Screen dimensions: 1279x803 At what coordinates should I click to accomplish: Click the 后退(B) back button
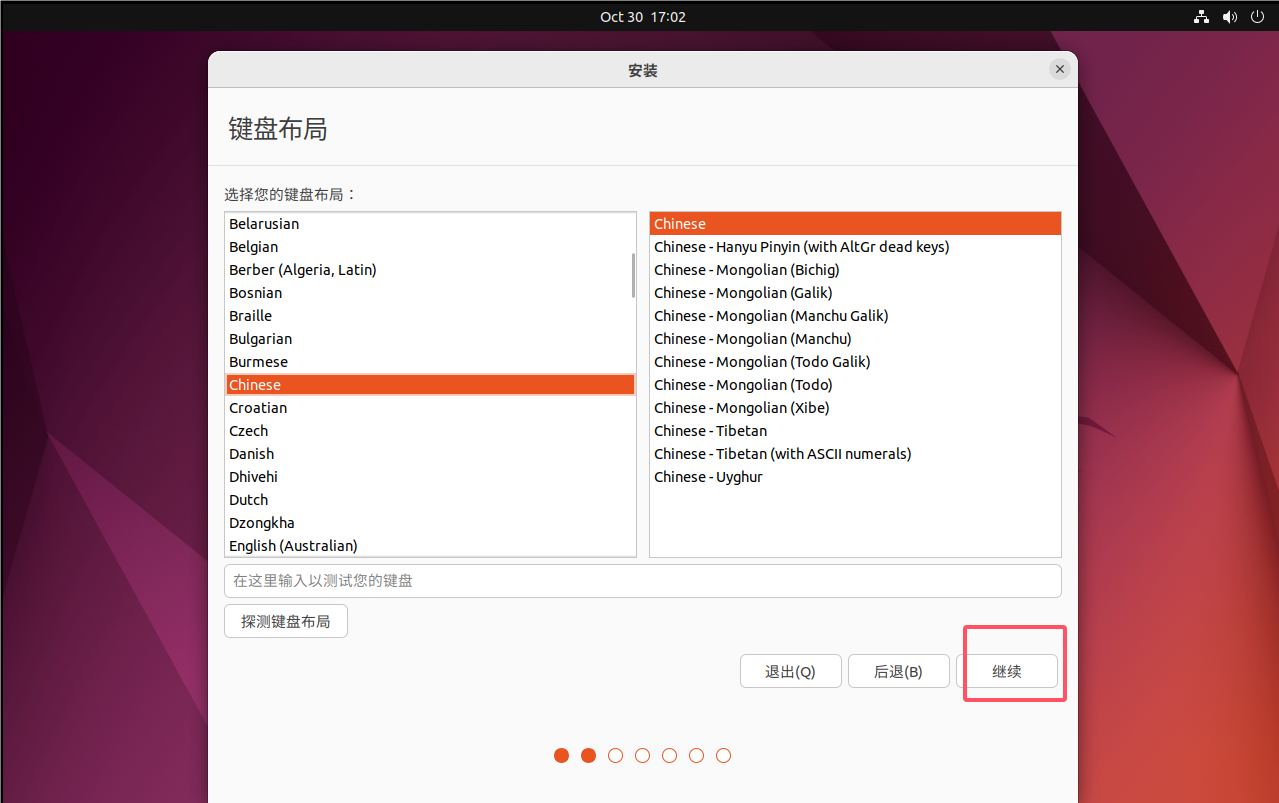click(898, 671)
